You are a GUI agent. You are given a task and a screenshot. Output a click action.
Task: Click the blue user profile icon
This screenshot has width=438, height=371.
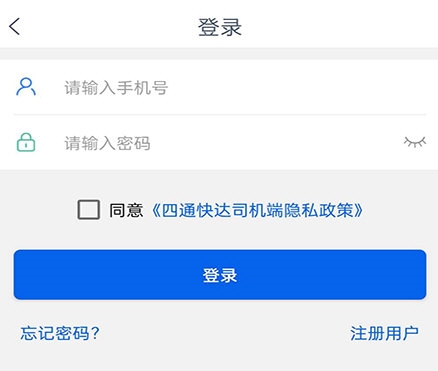(26, 87)
